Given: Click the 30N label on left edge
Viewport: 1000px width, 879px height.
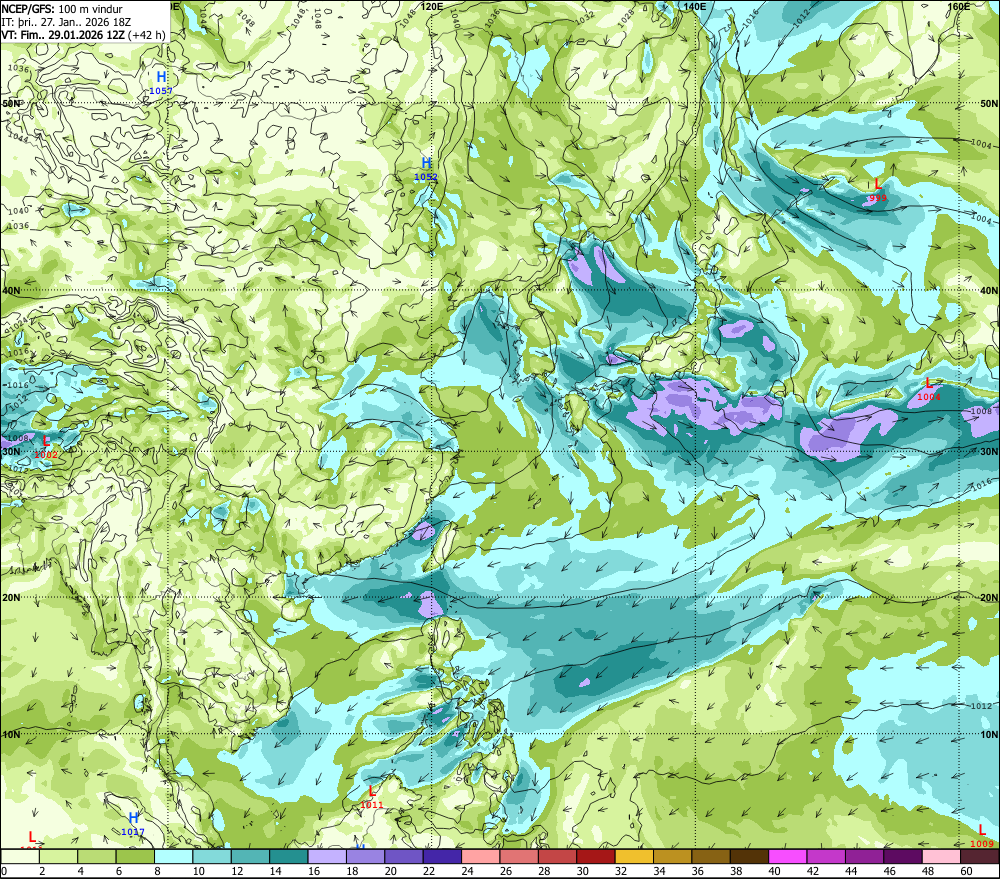Looking at the screenshot, I should click(11, 451).
